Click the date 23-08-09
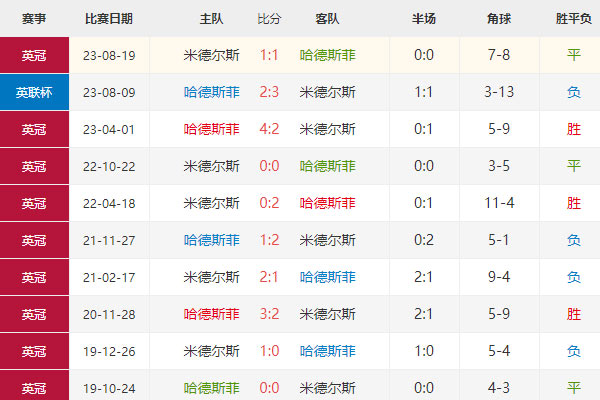Viewport: 600px width, 400px height. pyautogui.click(x=109, y=93)
